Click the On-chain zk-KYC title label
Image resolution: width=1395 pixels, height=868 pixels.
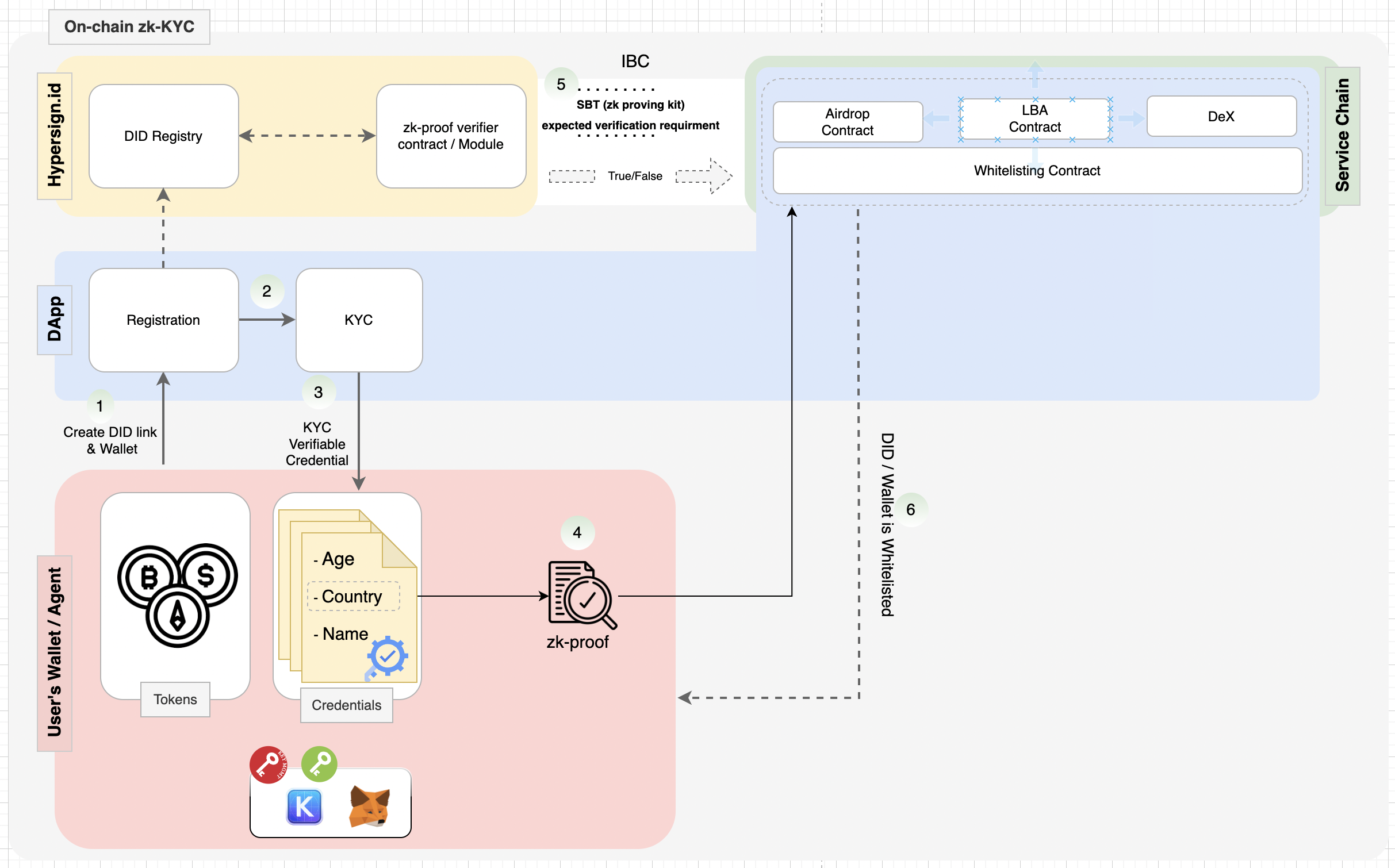129,27
